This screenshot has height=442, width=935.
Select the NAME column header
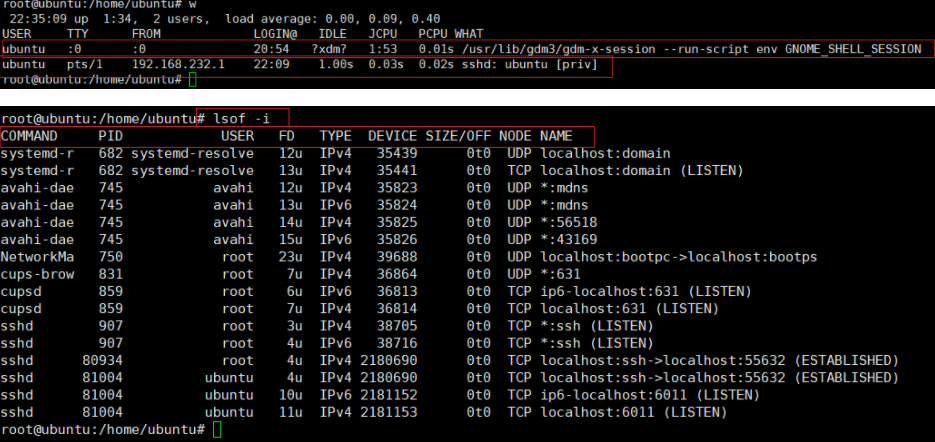pyautogui.click(x=556, y=136)
